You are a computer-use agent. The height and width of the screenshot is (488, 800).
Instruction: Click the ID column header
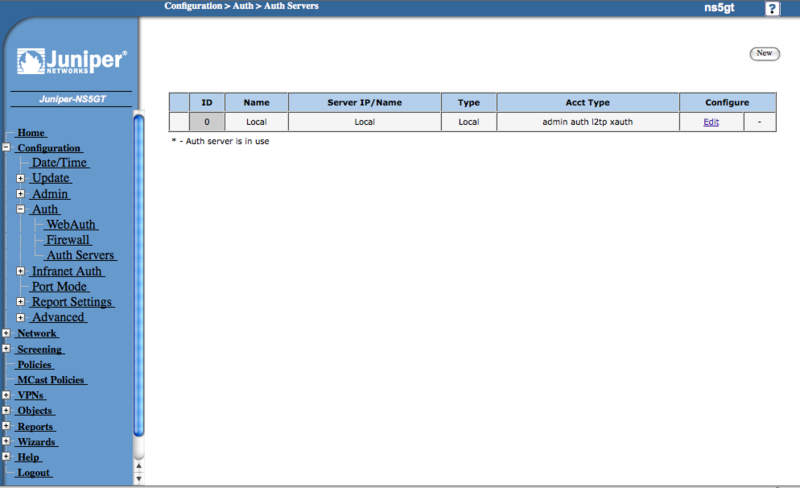pos(207,103)
